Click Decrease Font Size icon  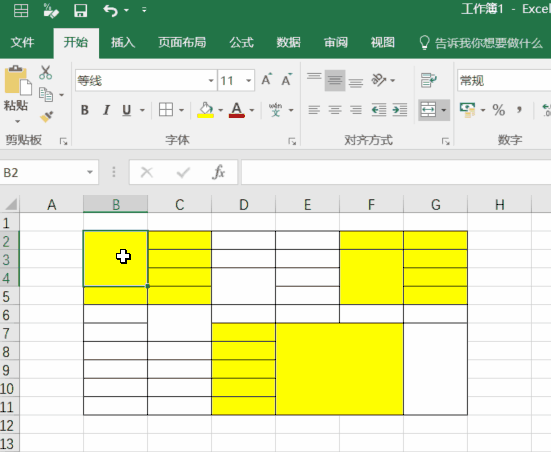point(287,79)
